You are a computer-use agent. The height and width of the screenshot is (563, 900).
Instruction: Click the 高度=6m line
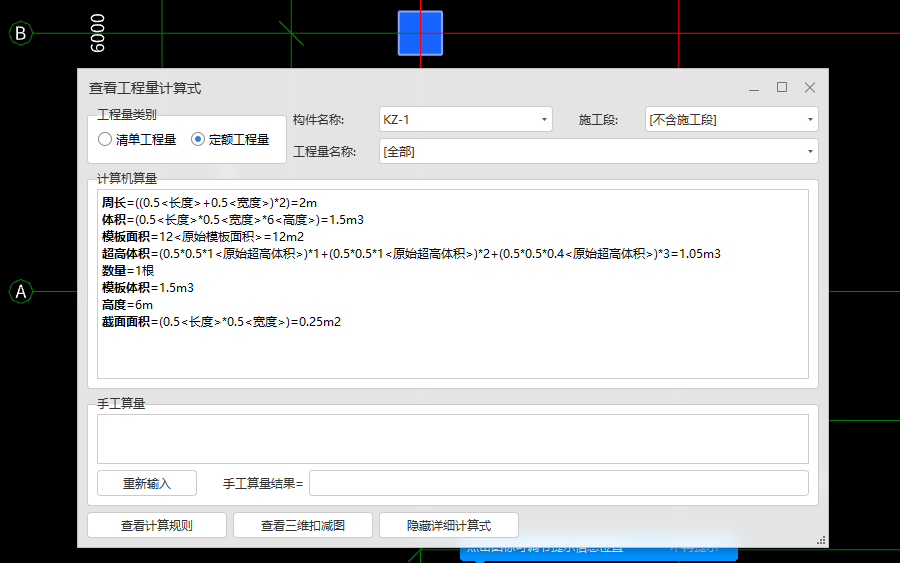tap(127, 305)
